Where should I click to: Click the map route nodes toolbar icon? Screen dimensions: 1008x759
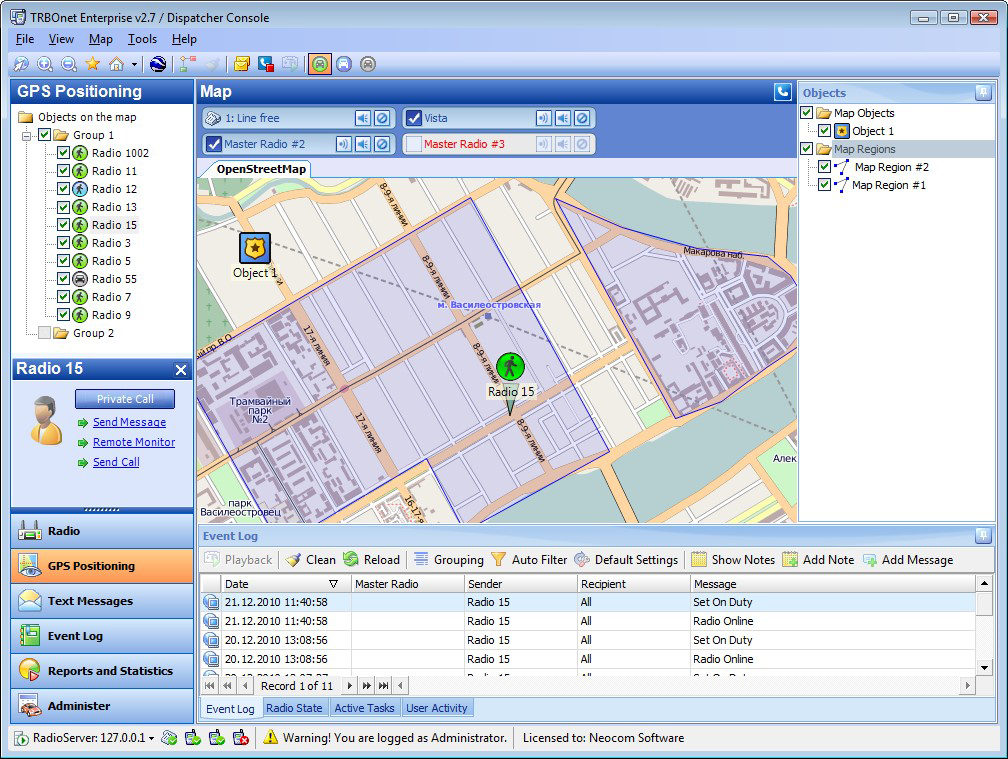tap(188, 64)
